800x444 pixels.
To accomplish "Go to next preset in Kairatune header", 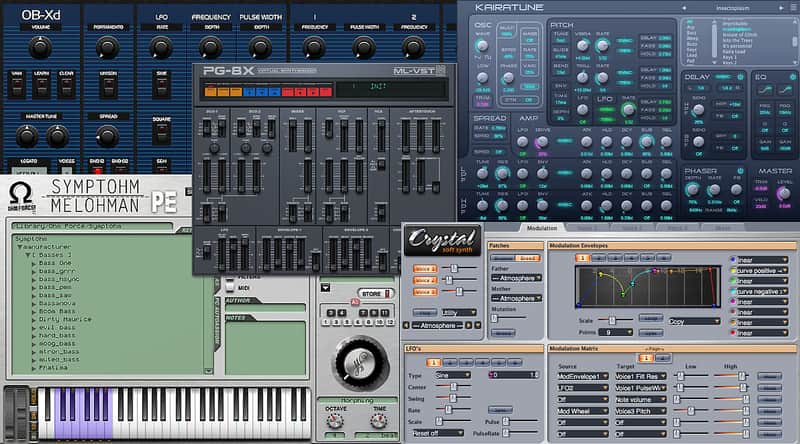I will point(780,8).
